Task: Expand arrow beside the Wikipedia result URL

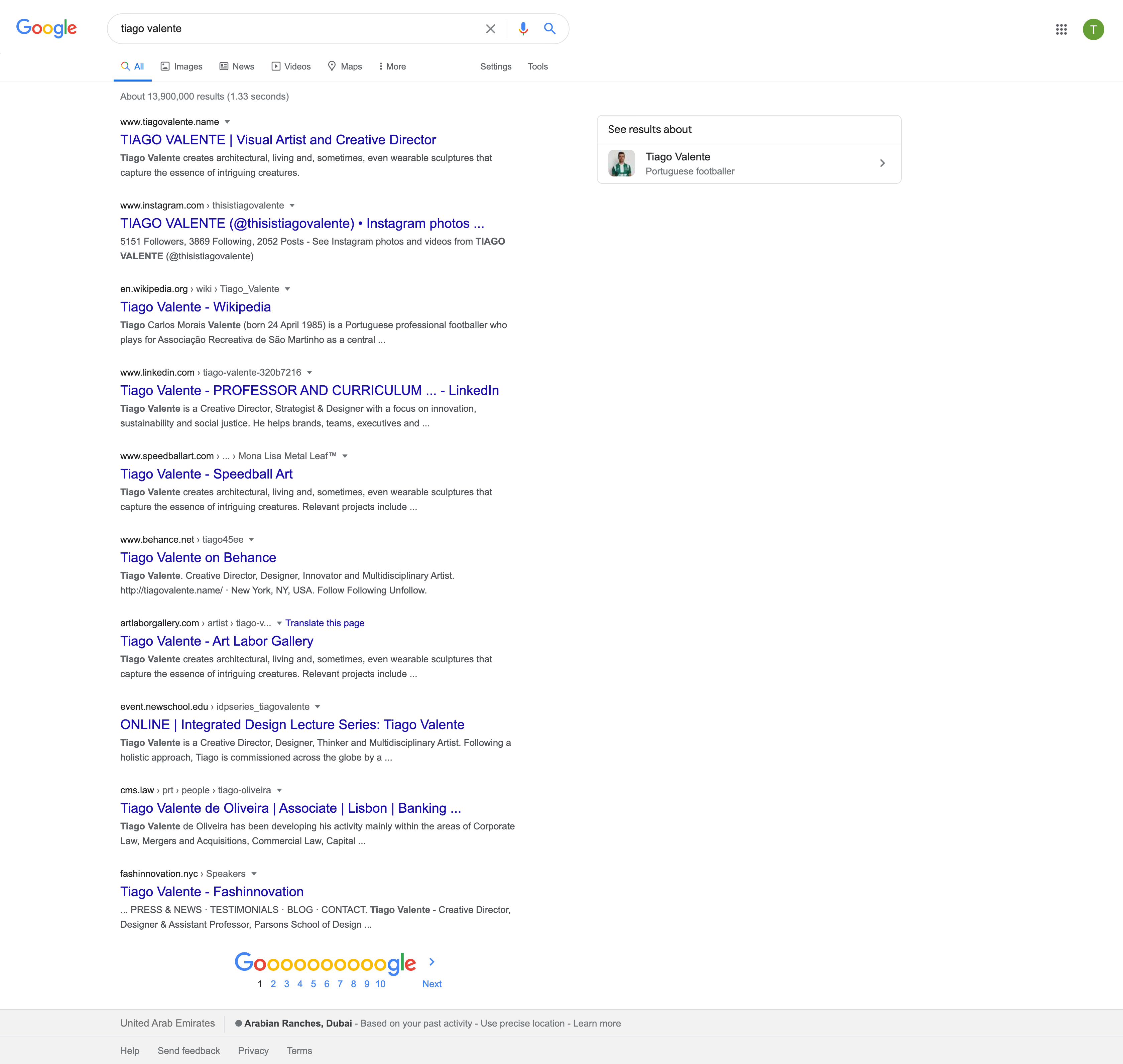Action: click(287, 289)
